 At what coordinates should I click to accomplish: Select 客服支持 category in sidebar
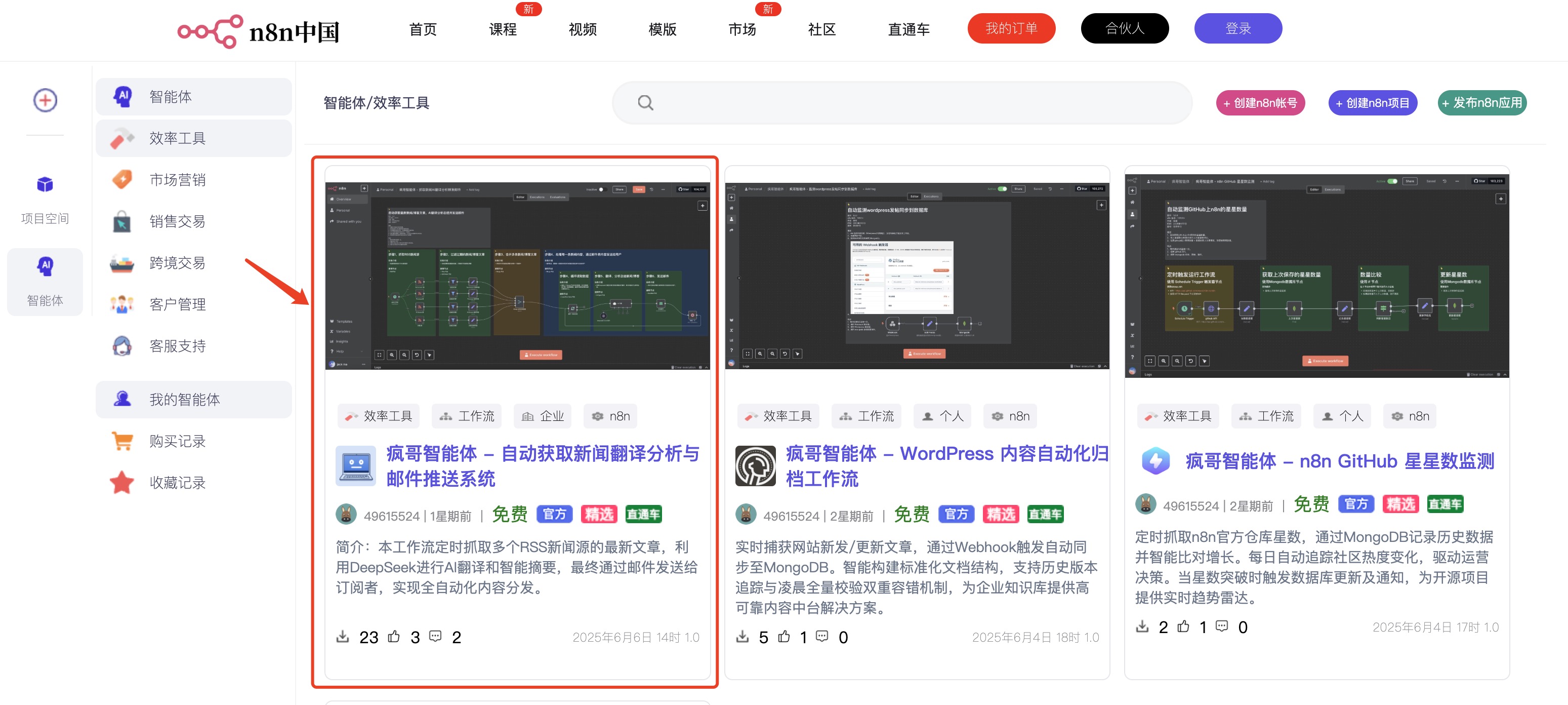[193, 346]
